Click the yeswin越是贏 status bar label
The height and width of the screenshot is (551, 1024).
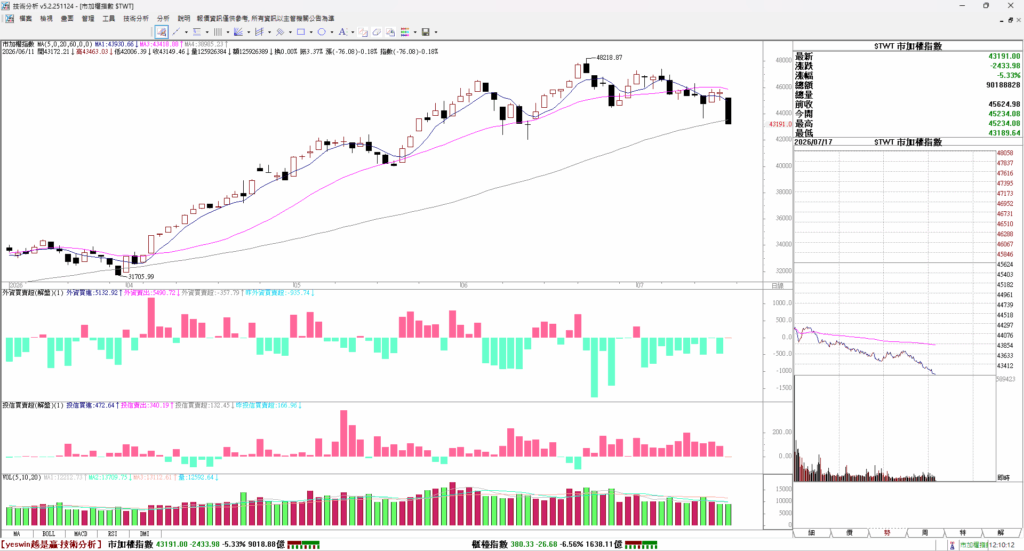click(51, 544)
